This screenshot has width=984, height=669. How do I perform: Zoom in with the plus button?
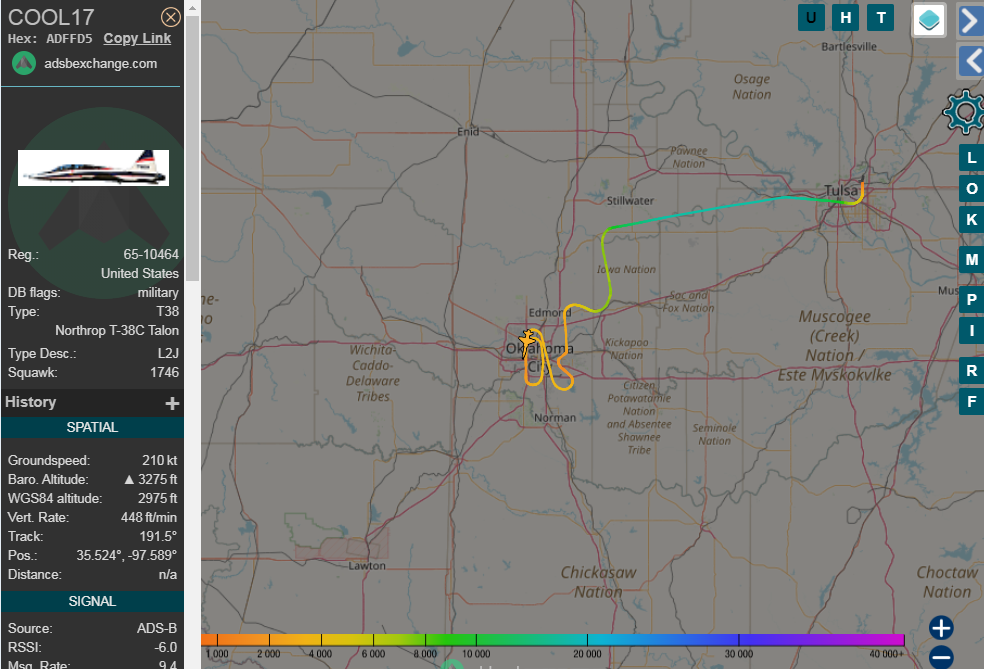coord(941,628)
